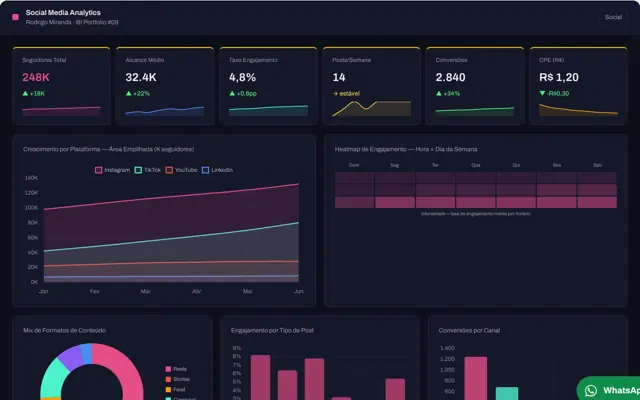Click the Conversões por Canal title
The width and height of the screenshot is (640, 400).
[469, 330]
